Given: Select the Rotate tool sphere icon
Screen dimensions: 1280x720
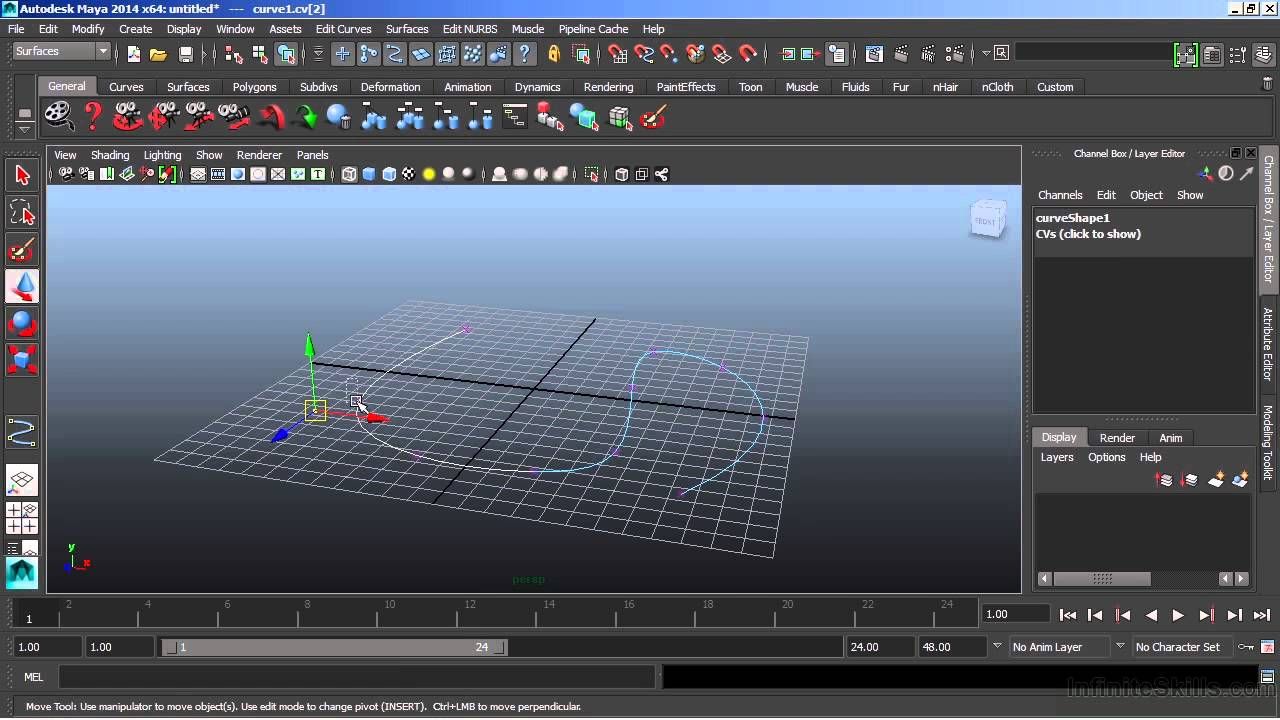Looking at the screenshot, I should [22, 324].
